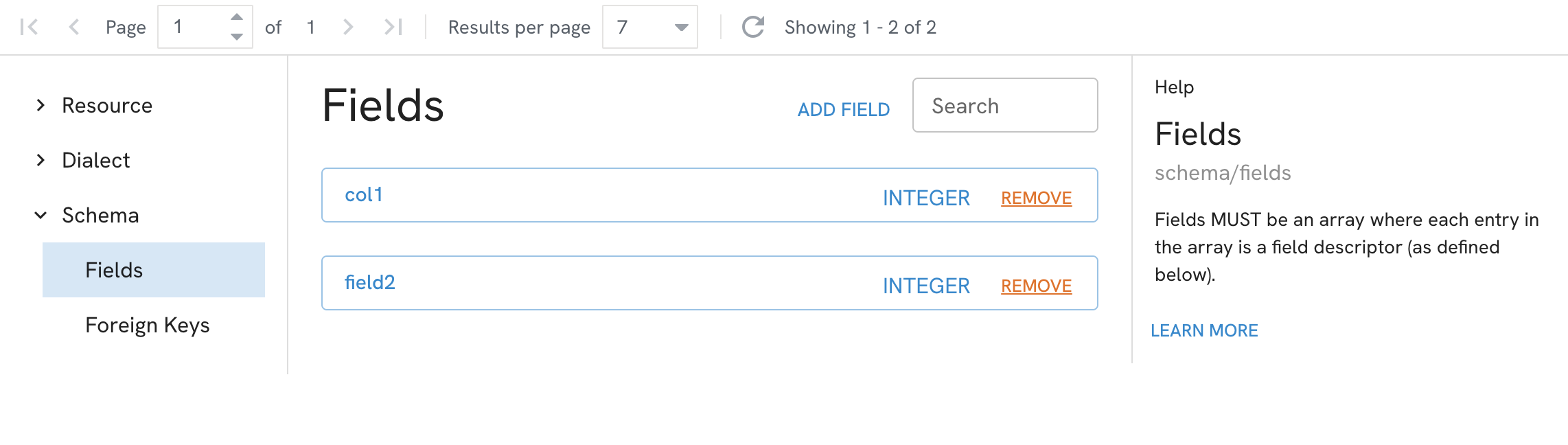The width and height of the screenshot is (1568, 445).
Task: Open the LEARN MORE help link
Action: pyautogui.click(x=1204, y=330)
